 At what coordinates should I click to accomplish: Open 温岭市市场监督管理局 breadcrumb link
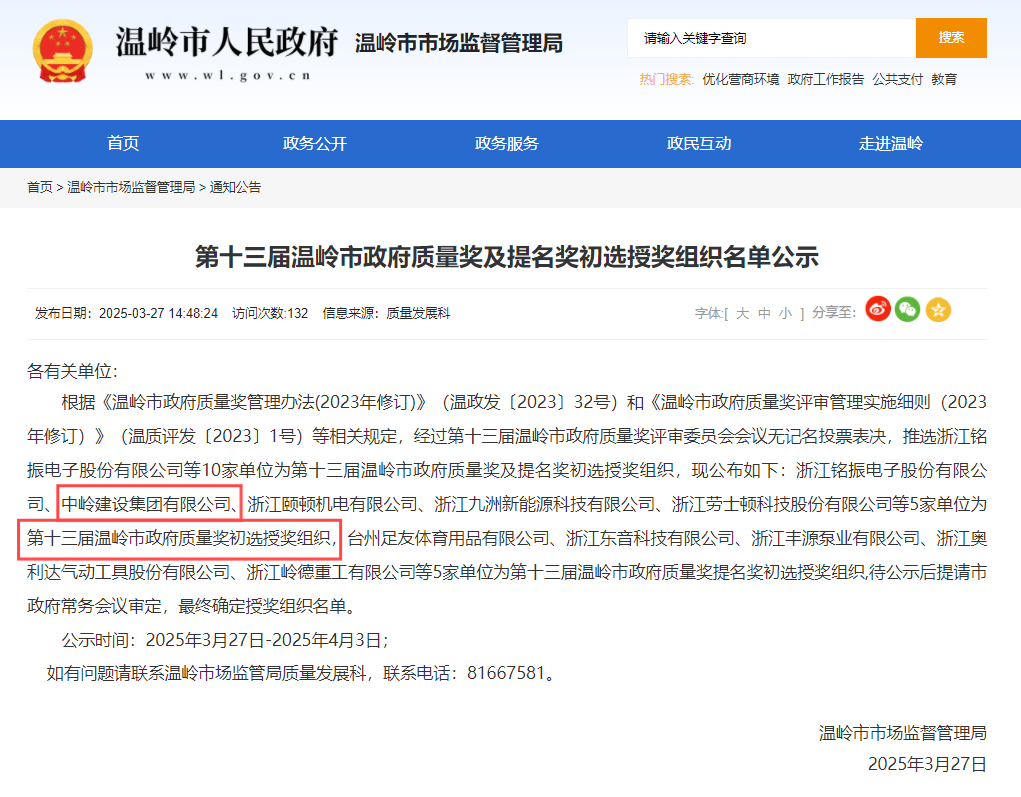pos(131,188)
